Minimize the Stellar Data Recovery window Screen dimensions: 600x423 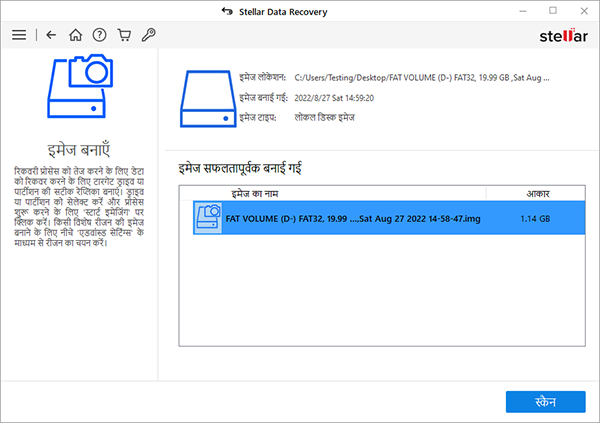tap(523, 11)
